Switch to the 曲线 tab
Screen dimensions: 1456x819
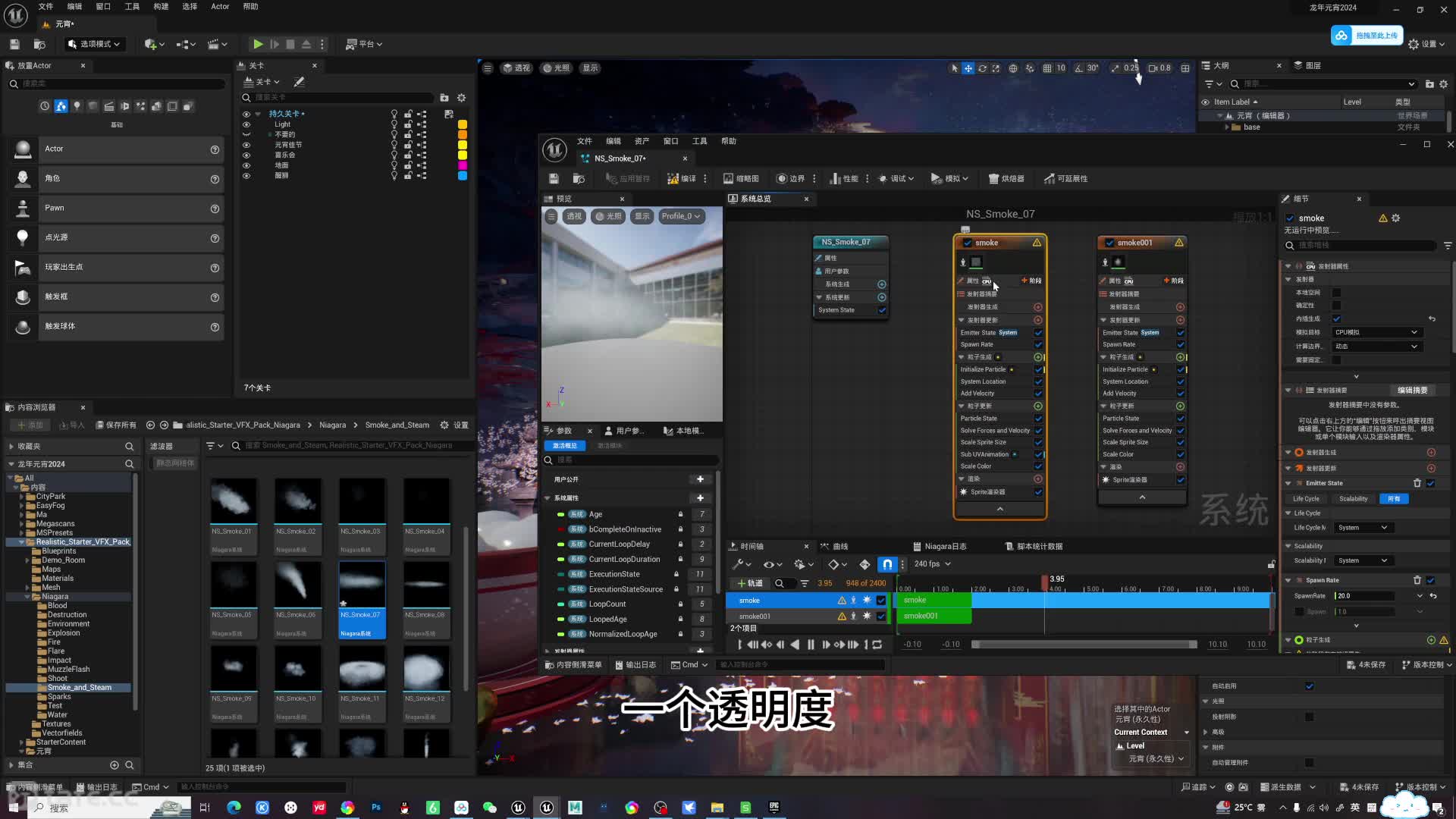pos(834,546)
